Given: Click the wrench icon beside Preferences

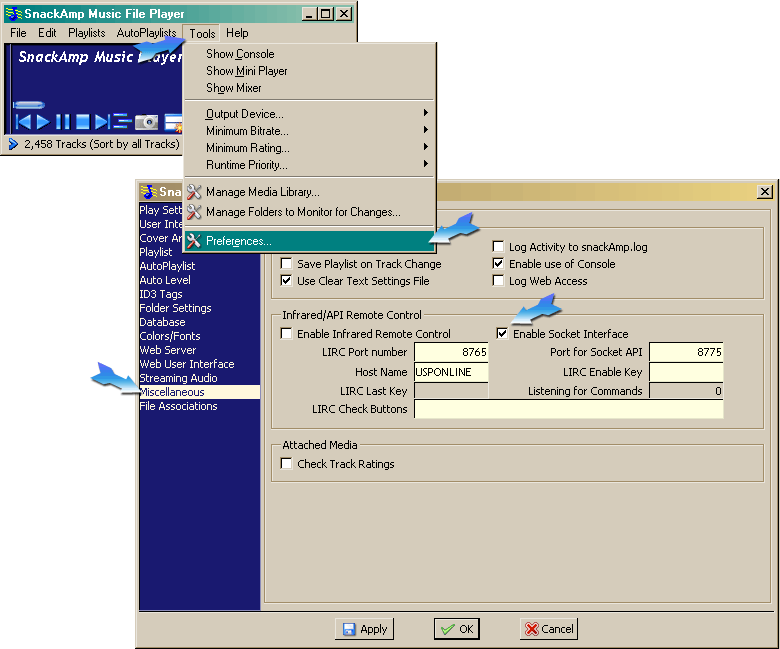Looking at the screenshot, I should (x=194, y=241).
